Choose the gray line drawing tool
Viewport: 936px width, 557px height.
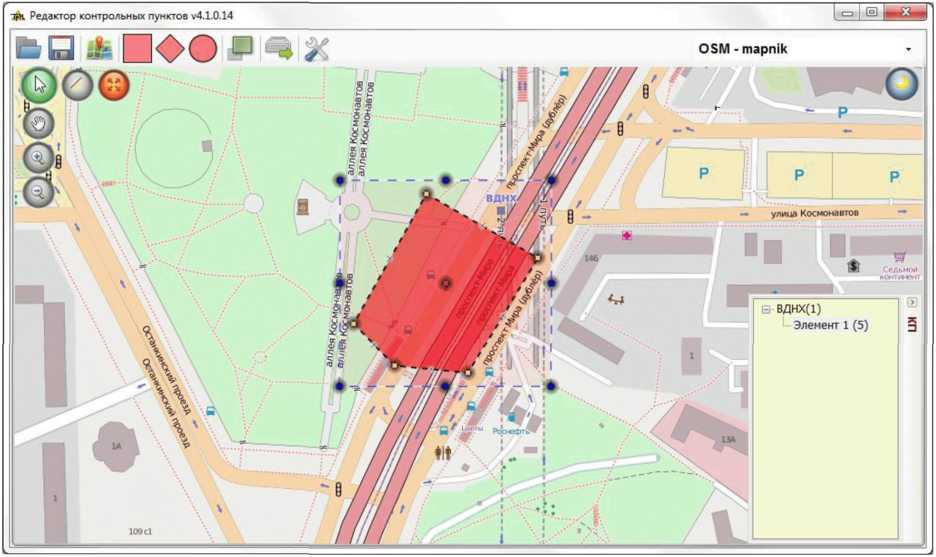[x=78, y=85]
